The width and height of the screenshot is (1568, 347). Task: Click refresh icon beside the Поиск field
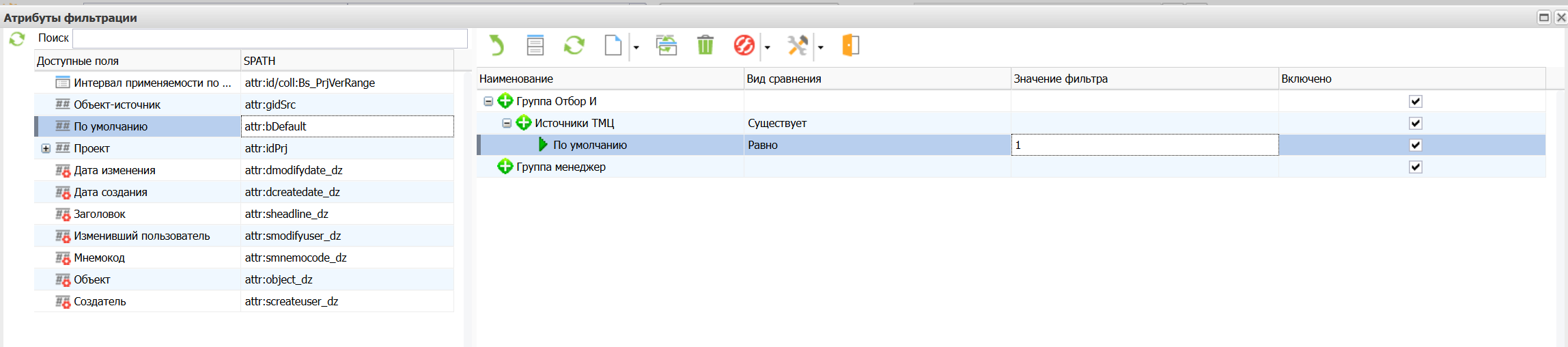(x=17, y=39)
